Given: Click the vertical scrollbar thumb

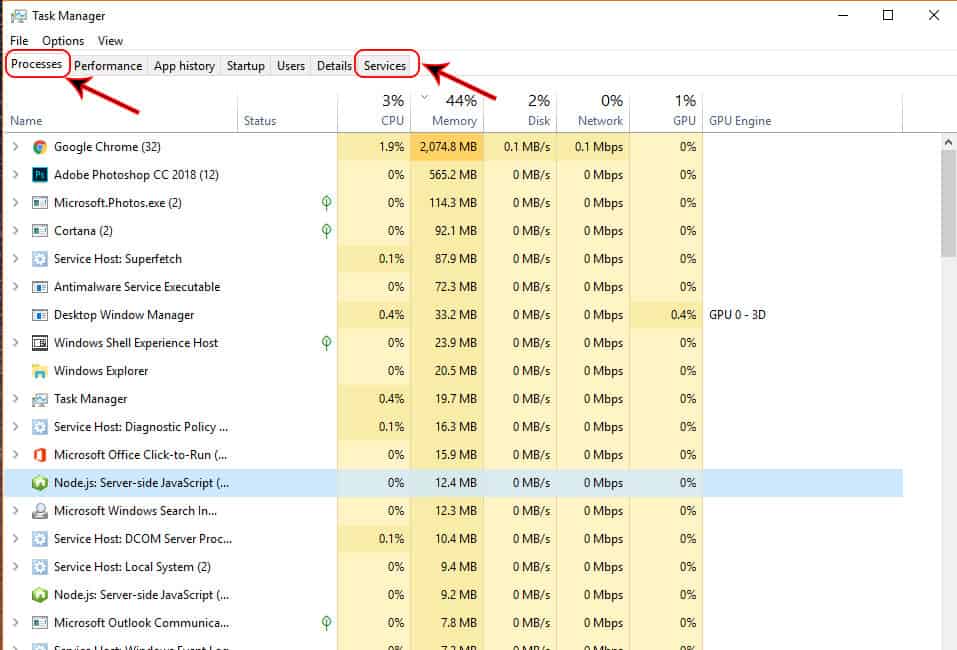Looking at the screenshot, I should click(948, 204).
